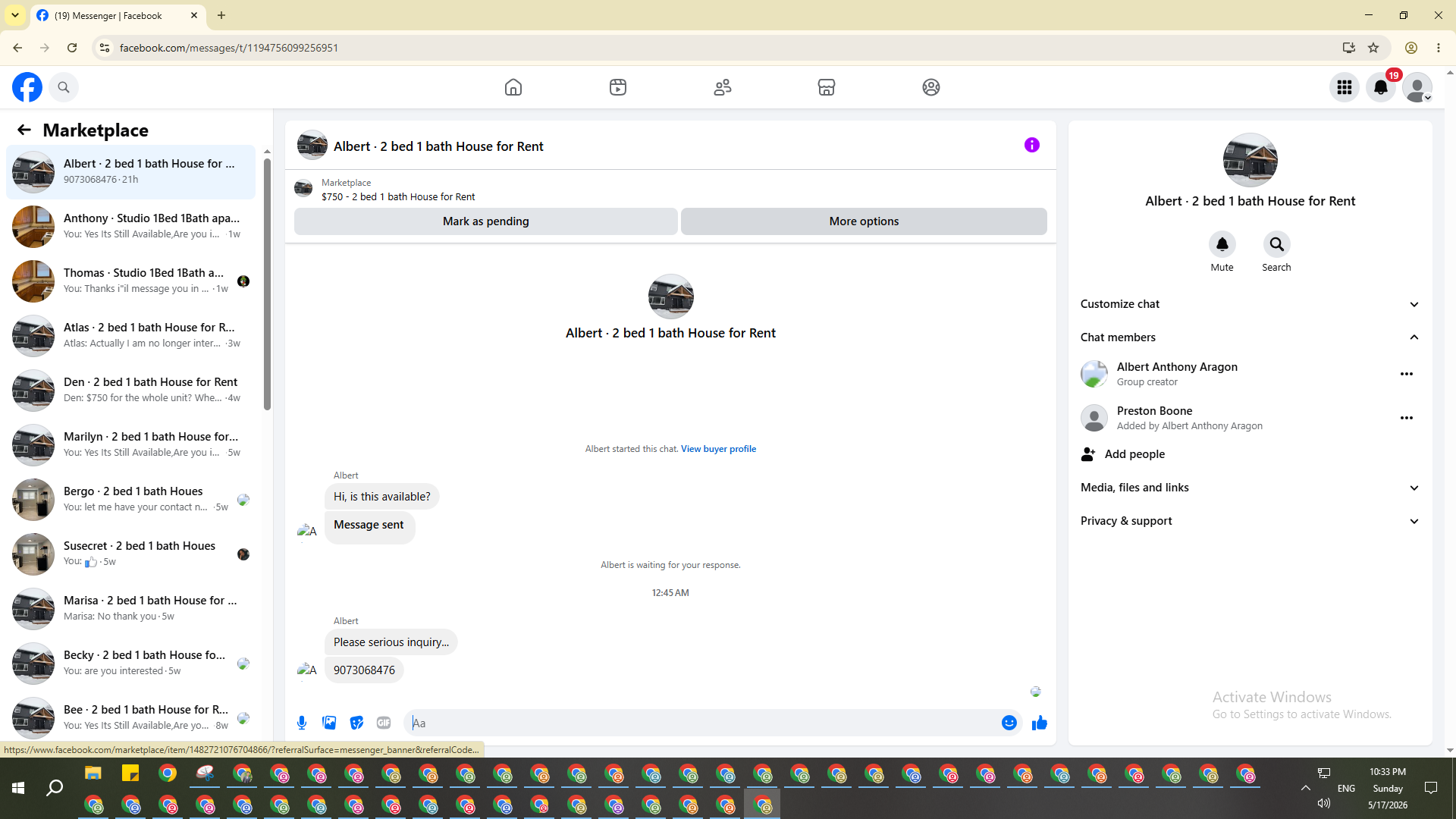Open More options for the listing
The width and height of the screenshot is (1456, 819).
[x=864, y=221]
